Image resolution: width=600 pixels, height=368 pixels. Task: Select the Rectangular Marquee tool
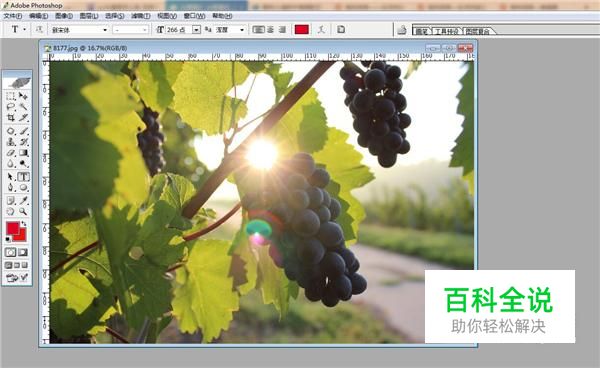point(11,96)
